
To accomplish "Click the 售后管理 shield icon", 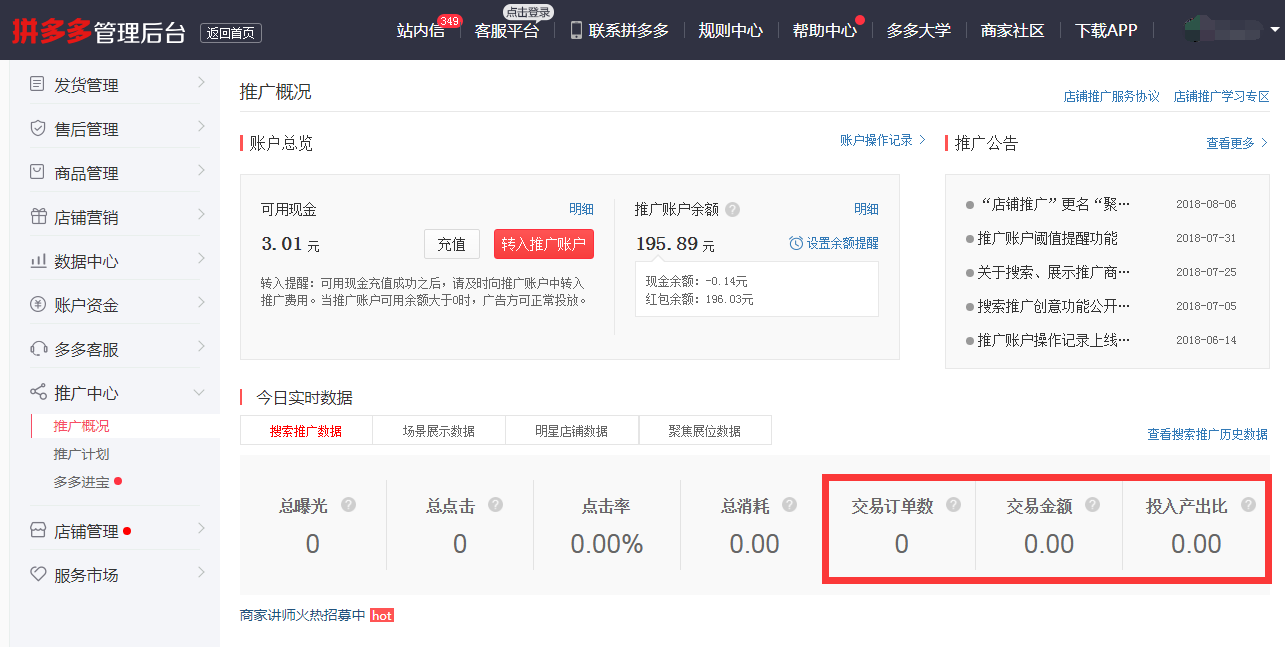I will point(38,129).
